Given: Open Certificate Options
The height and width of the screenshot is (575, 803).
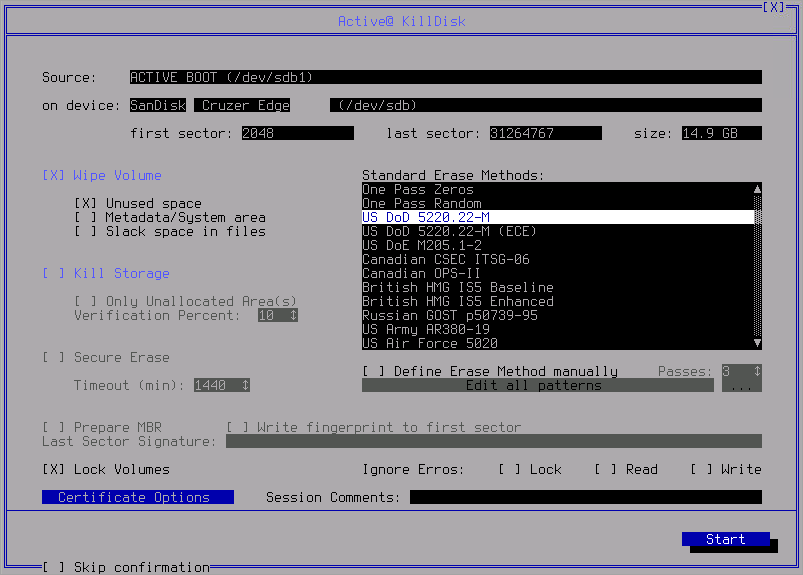Looking at the screenshot, I should [138, 497].
